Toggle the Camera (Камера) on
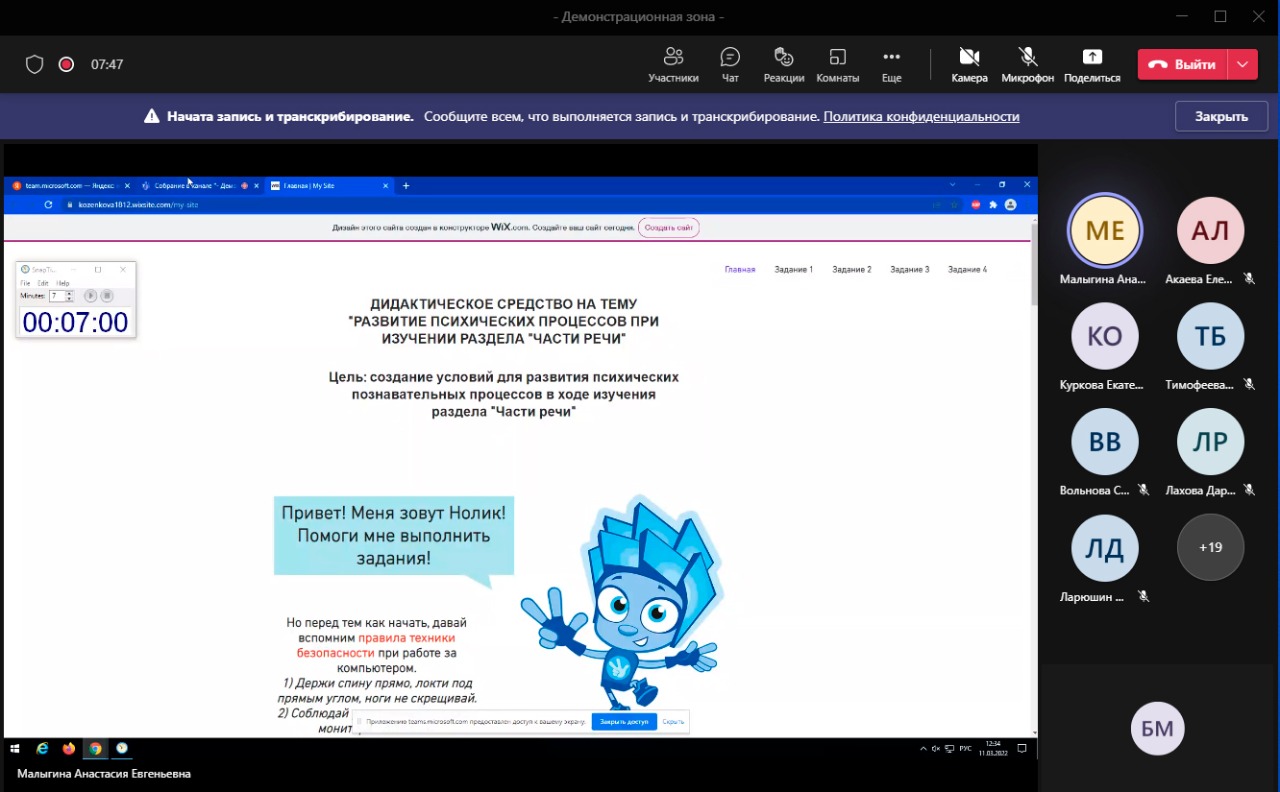This screenshot has height=792, width=1280. click(x=969, y=64)
